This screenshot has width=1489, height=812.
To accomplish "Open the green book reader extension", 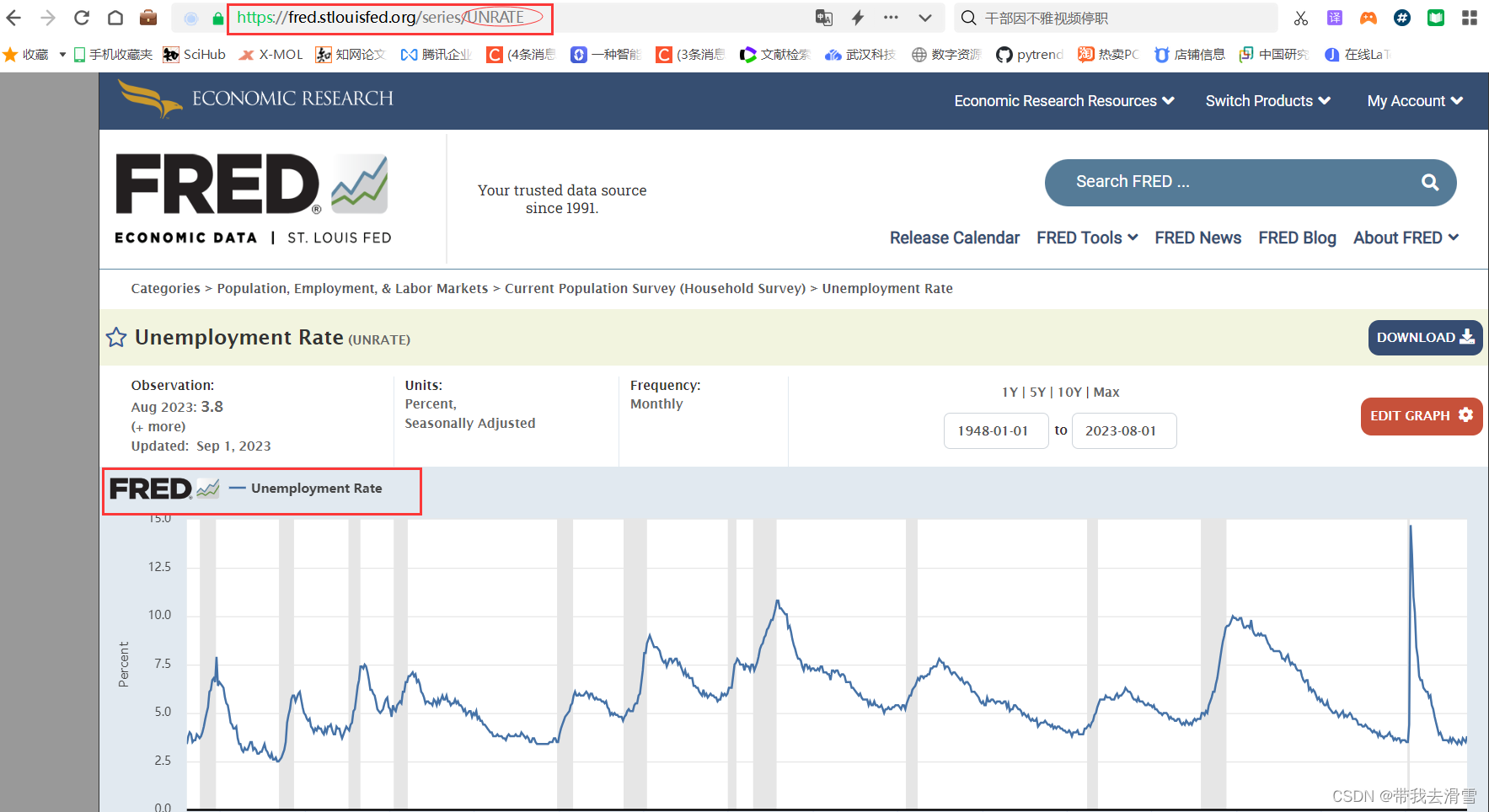I will 1436,18.
